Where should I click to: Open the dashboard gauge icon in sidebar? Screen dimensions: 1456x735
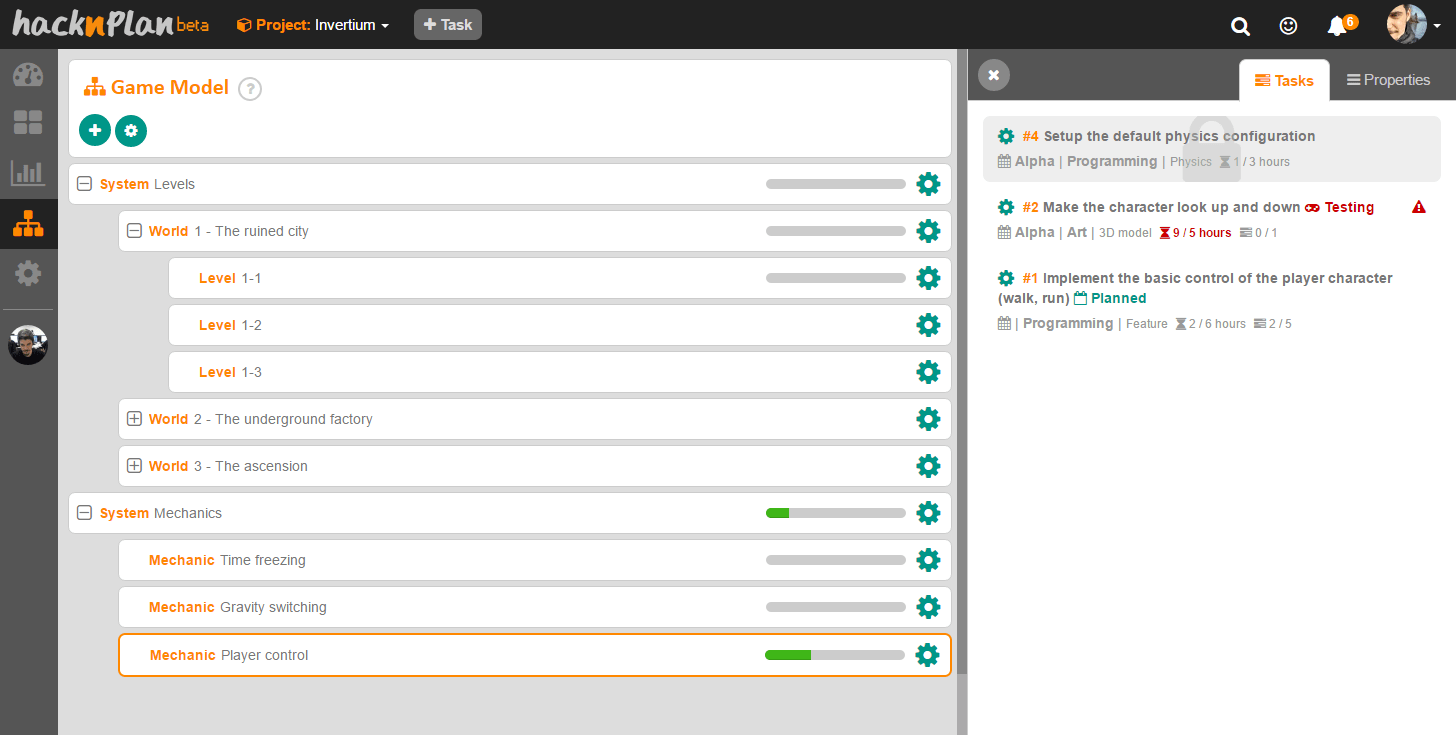[x=28, y=76]
